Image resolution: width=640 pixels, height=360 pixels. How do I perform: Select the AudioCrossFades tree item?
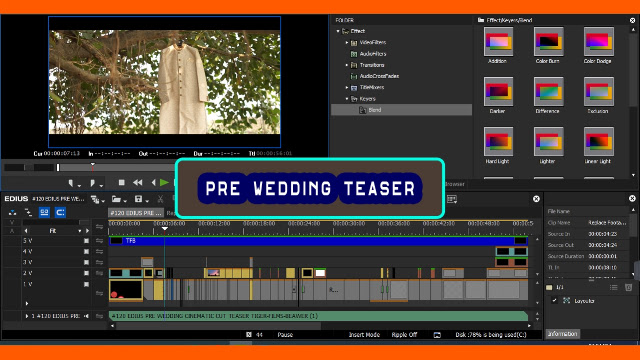click(x=375, y=76)
